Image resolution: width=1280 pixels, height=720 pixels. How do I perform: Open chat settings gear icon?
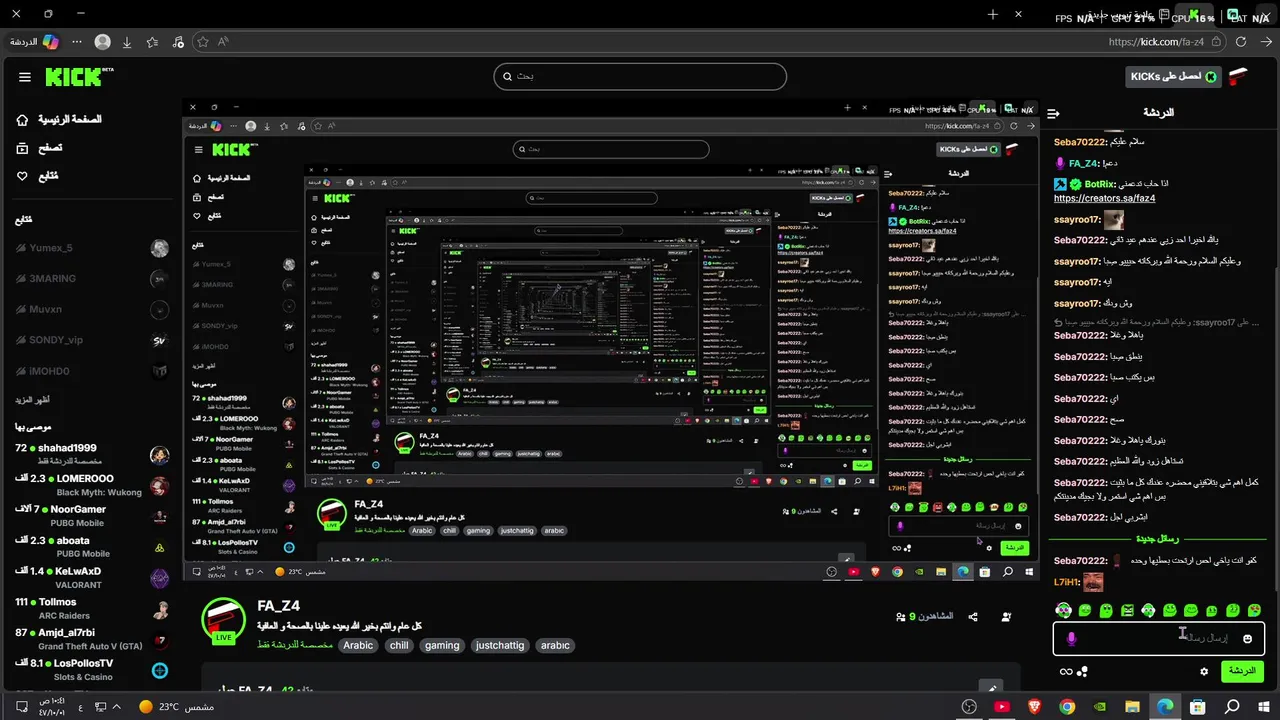[x=1205, y=671]
